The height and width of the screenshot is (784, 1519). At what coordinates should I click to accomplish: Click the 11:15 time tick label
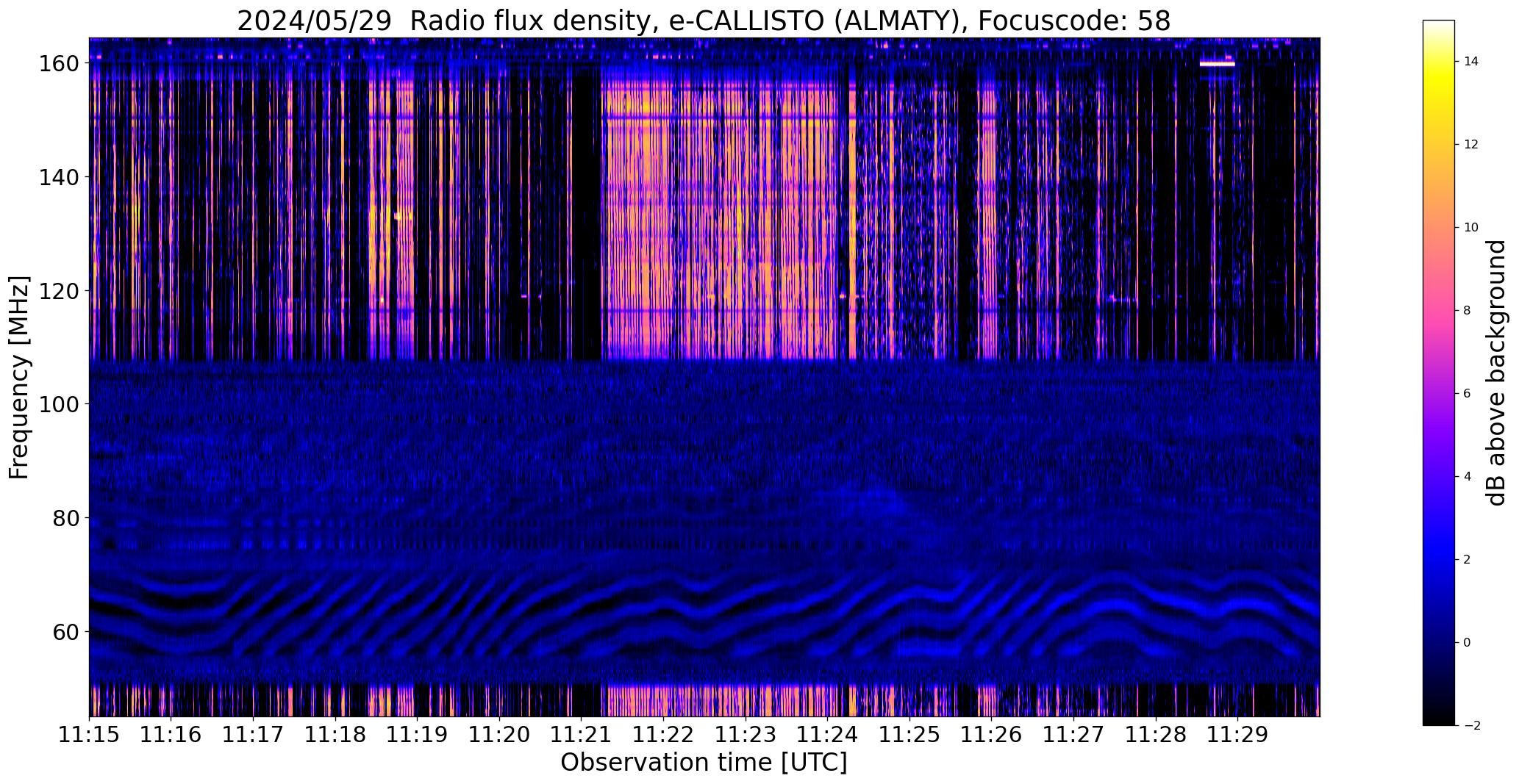[89, 734]
